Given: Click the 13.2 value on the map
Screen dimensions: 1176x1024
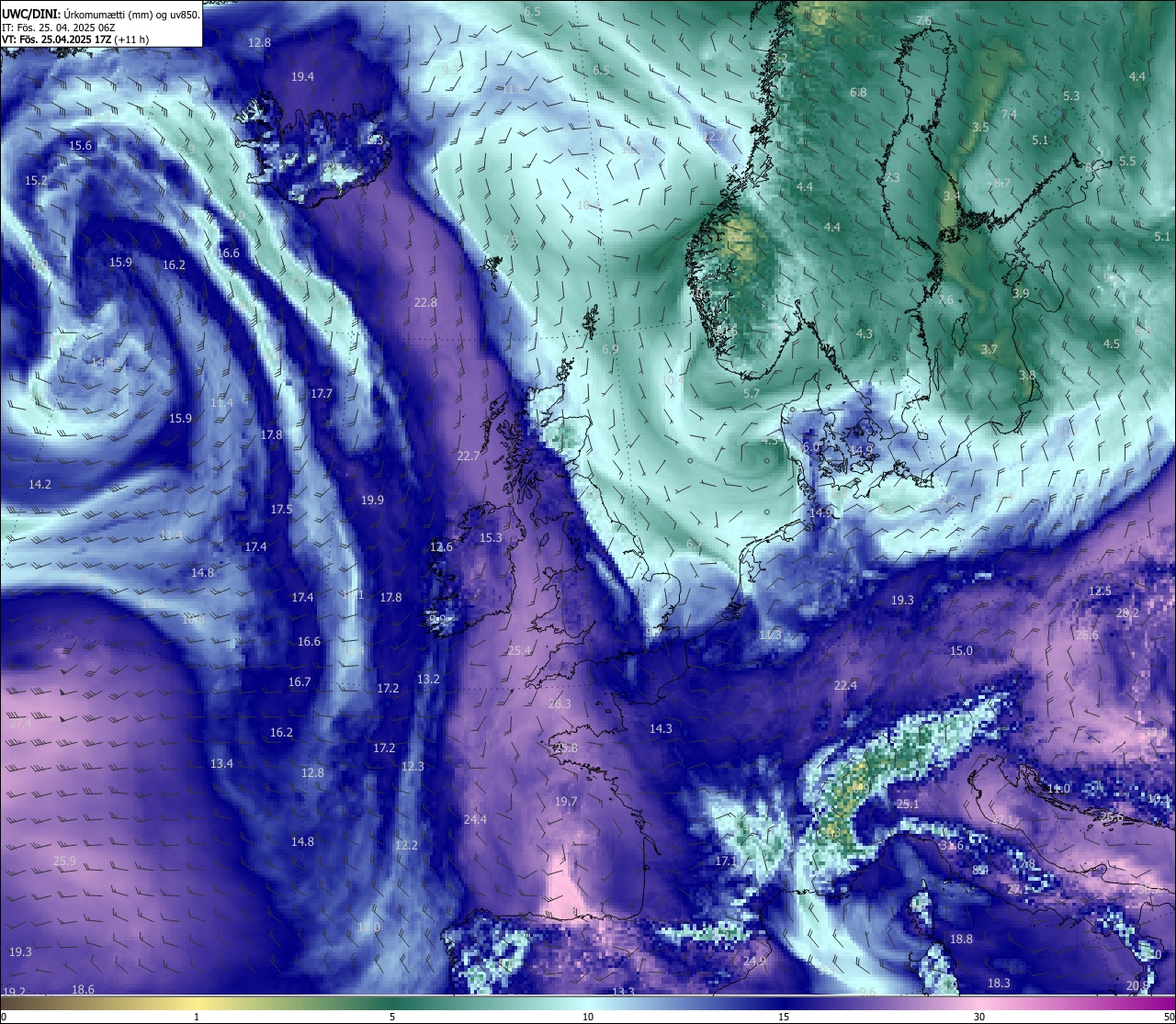Looking at the screenshot, I should 428,680.
